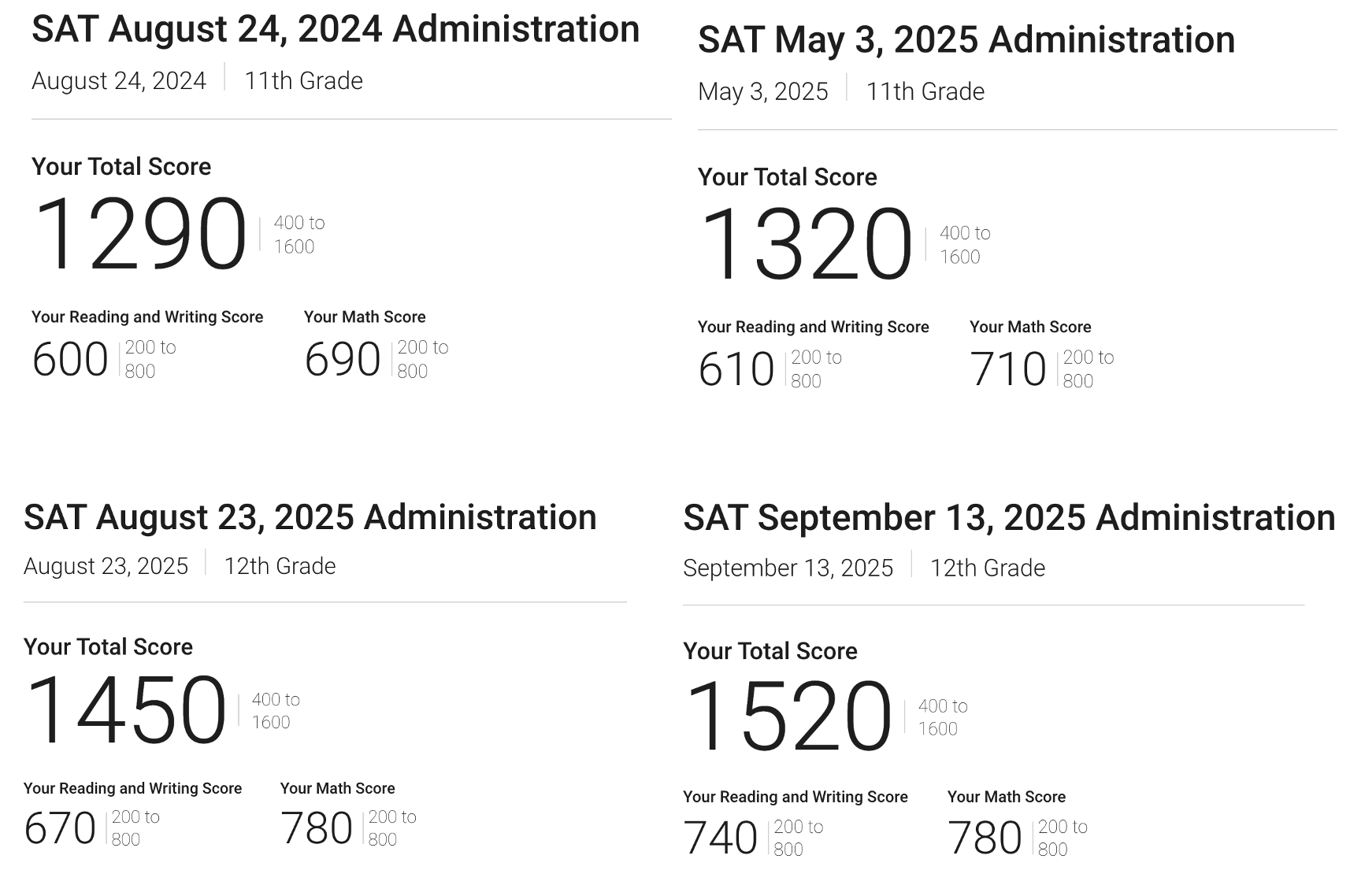Click the SAT August 24, 2024 Administration heading

[x=336, y=30]
